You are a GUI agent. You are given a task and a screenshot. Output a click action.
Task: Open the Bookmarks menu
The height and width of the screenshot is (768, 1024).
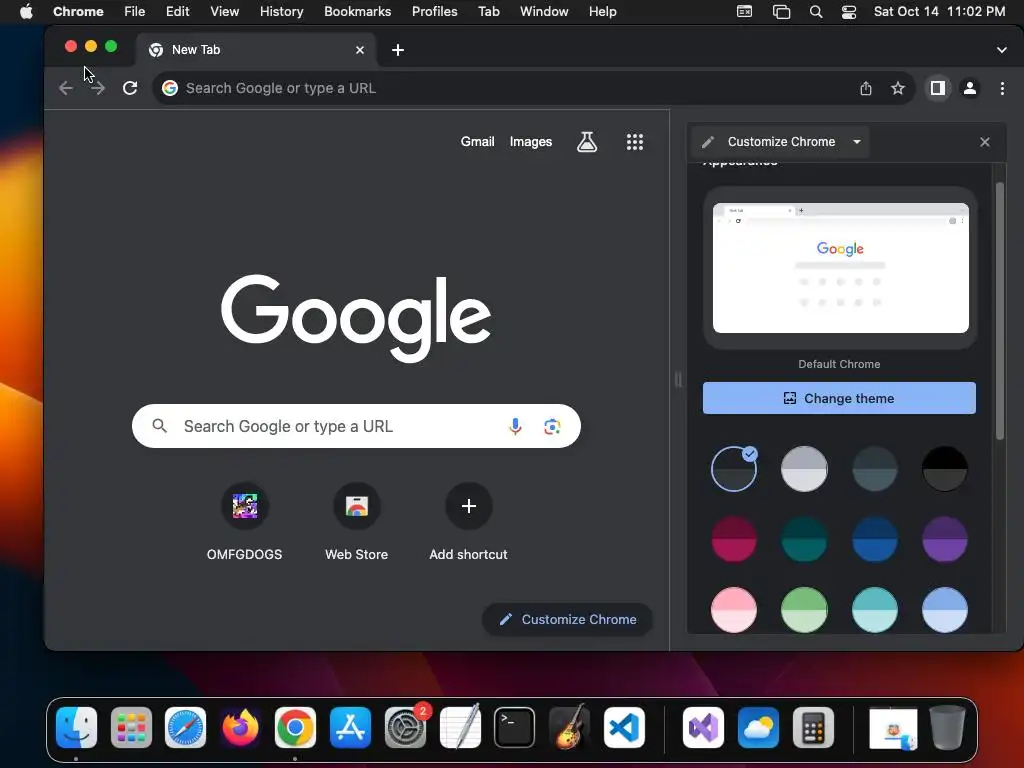click(357, 12)
